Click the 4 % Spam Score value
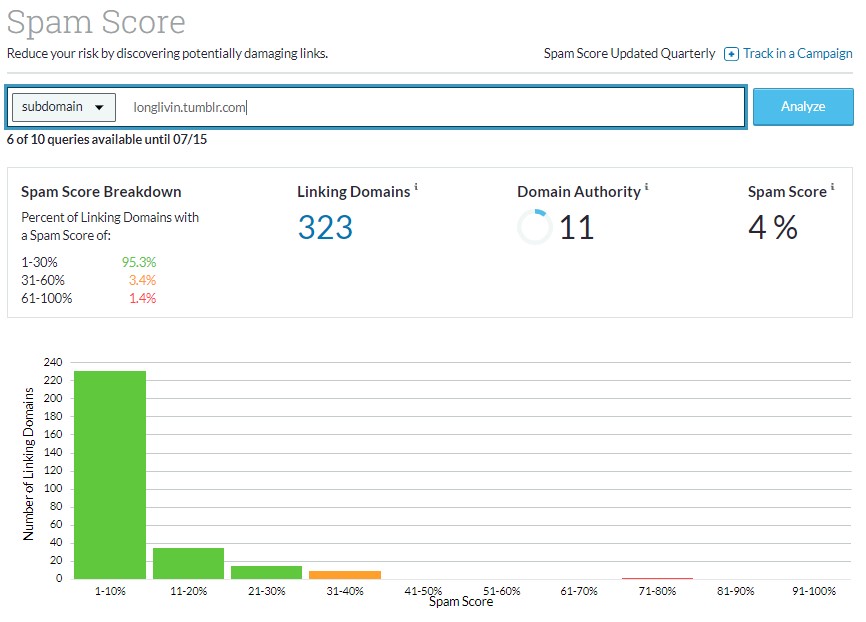Image resolution: width=866 pixels, height=622 pixels. click(x=773, y=227)
